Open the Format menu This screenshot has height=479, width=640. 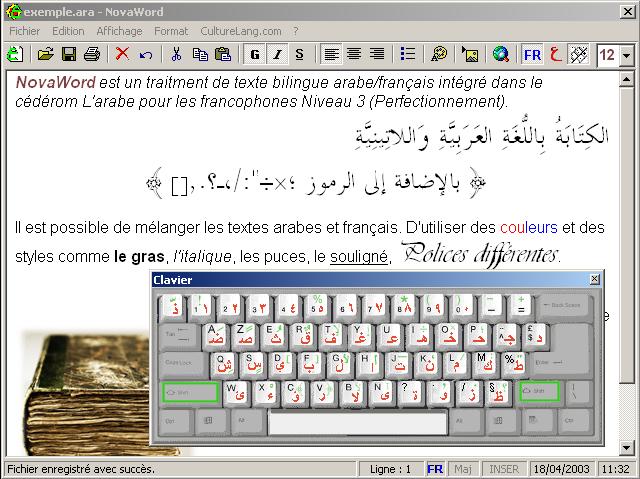(x=170, y=31)
